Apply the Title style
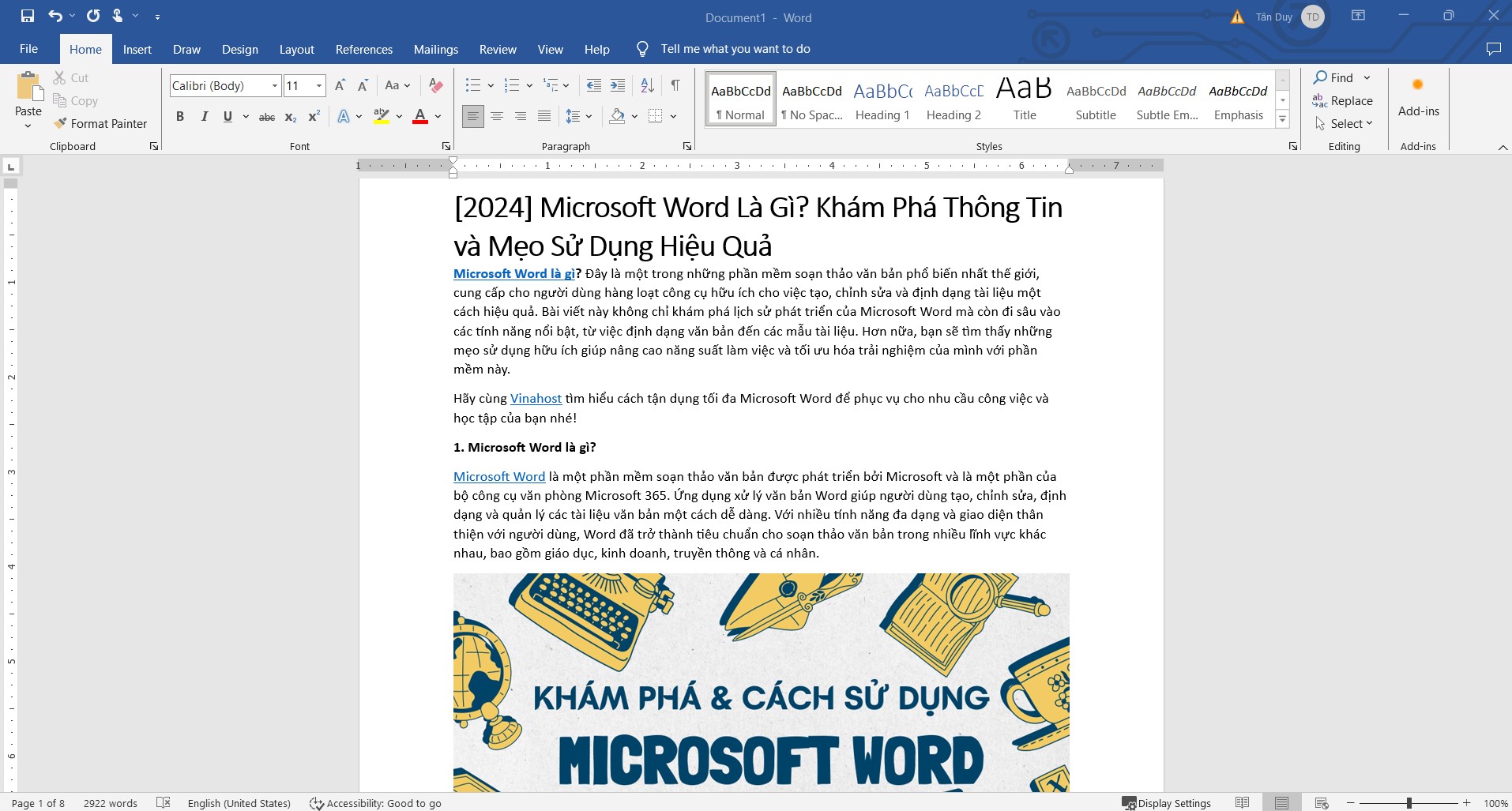Viewport: 1512px width, 811px height. (x=1025, y=99)
